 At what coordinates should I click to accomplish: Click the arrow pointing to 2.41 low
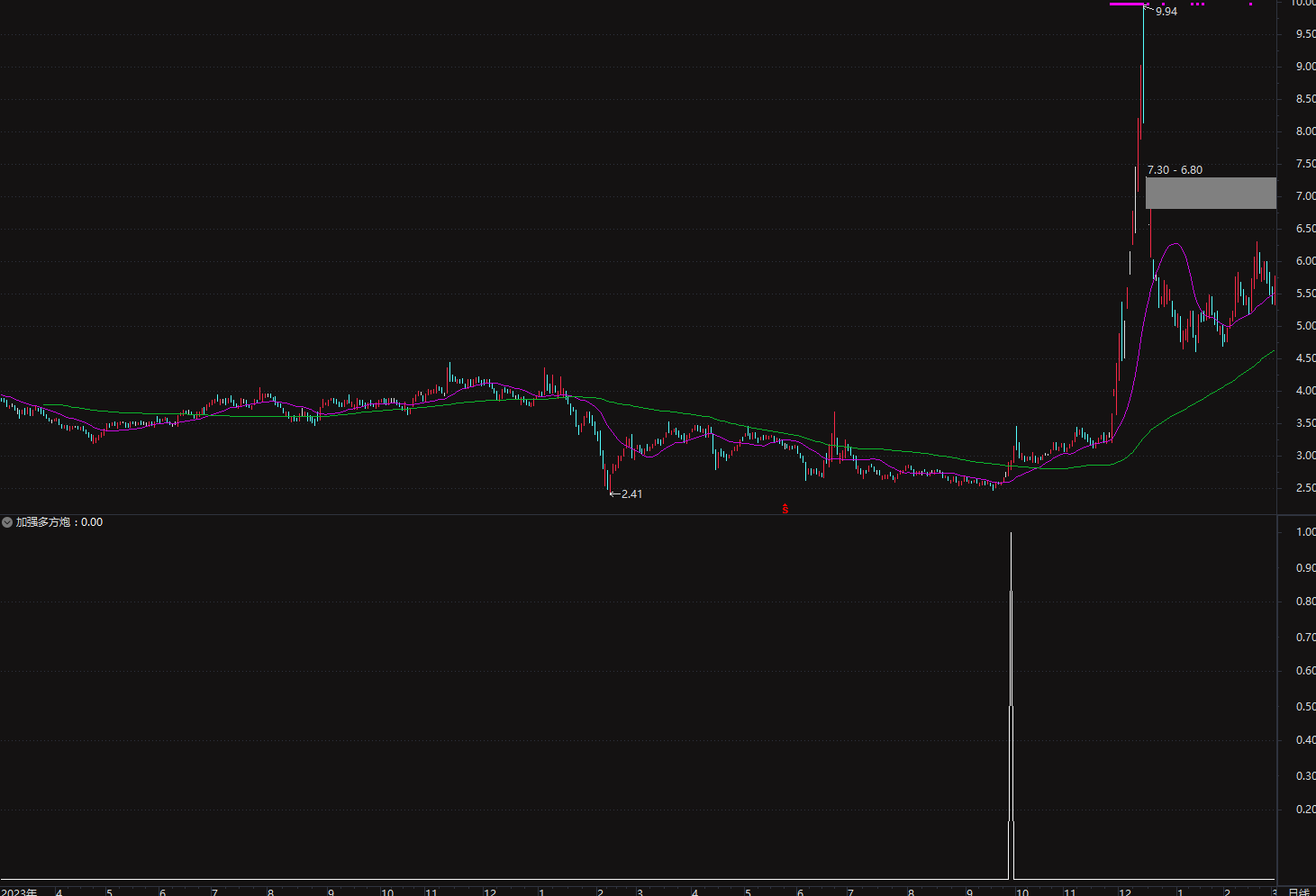[x=615, y=493]
